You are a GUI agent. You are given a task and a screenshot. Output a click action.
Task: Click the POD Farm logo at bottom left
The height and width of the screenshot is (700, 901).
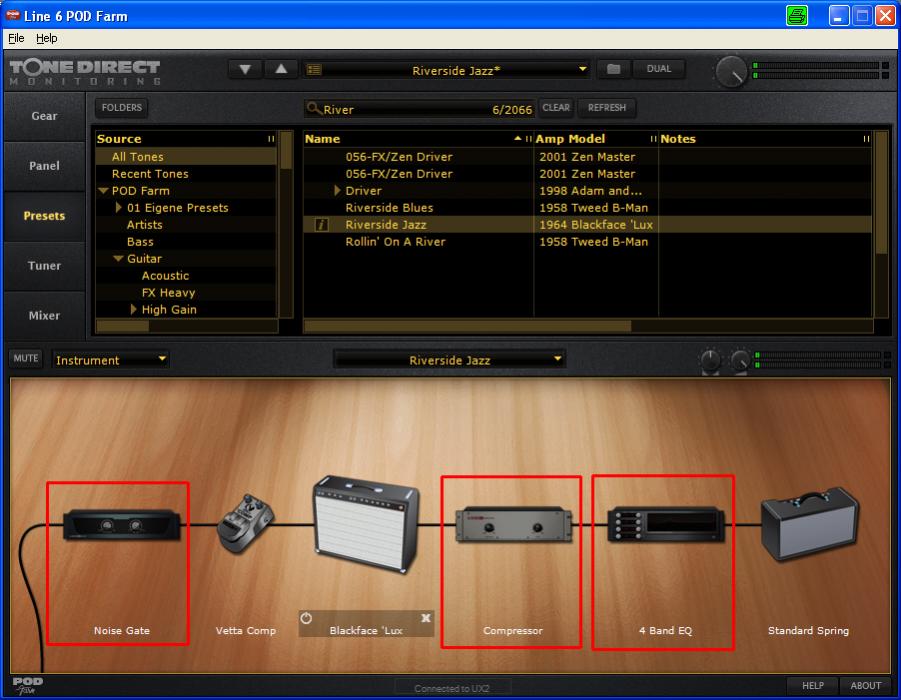[x=27, y=684]
